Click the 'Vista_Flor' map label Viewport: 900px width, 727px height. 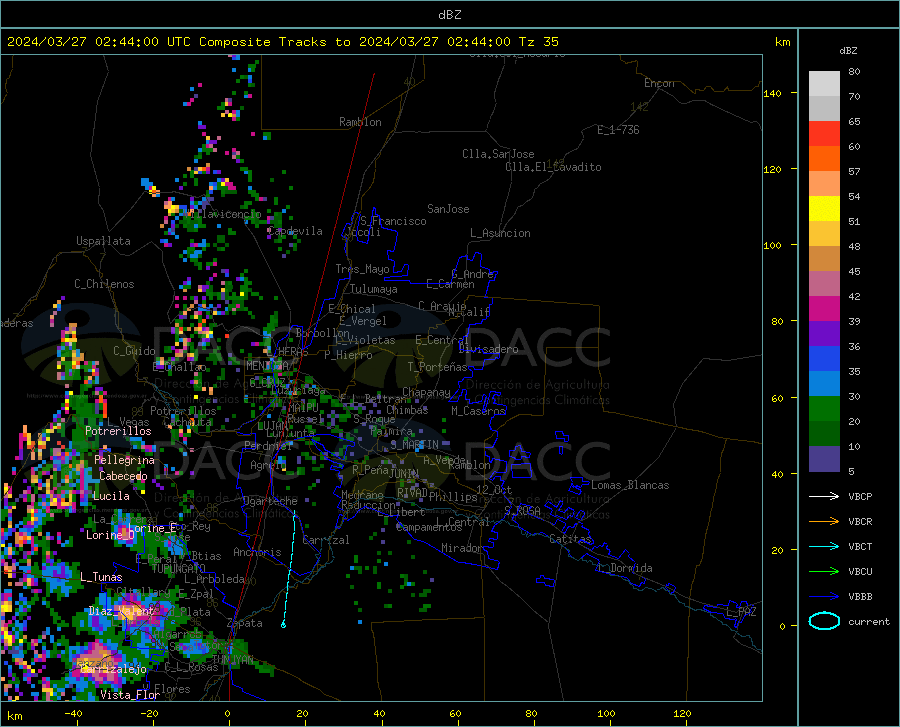pos(130,695)
